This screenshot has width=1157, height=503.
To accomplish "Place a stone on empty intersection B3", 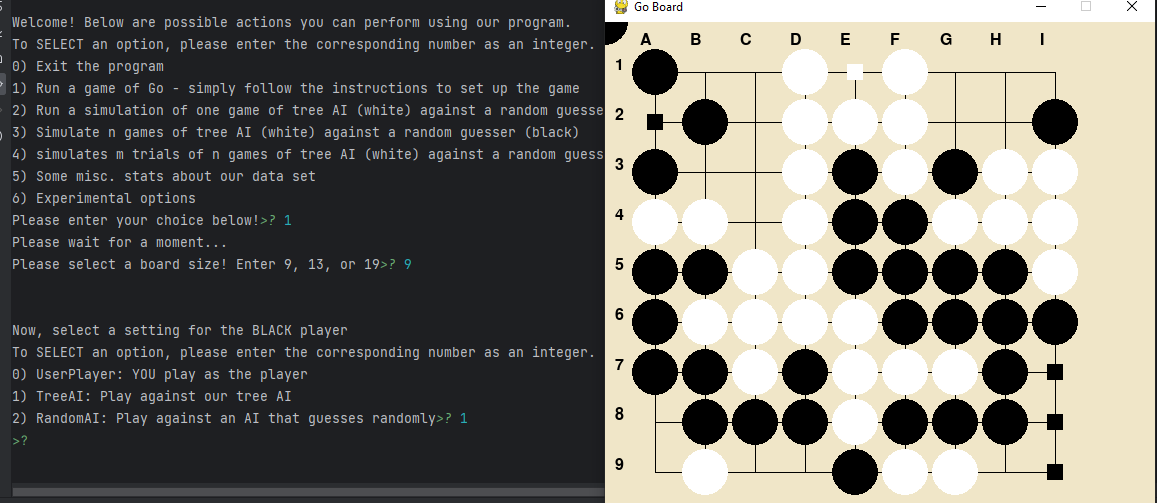I will pos(705,172).
